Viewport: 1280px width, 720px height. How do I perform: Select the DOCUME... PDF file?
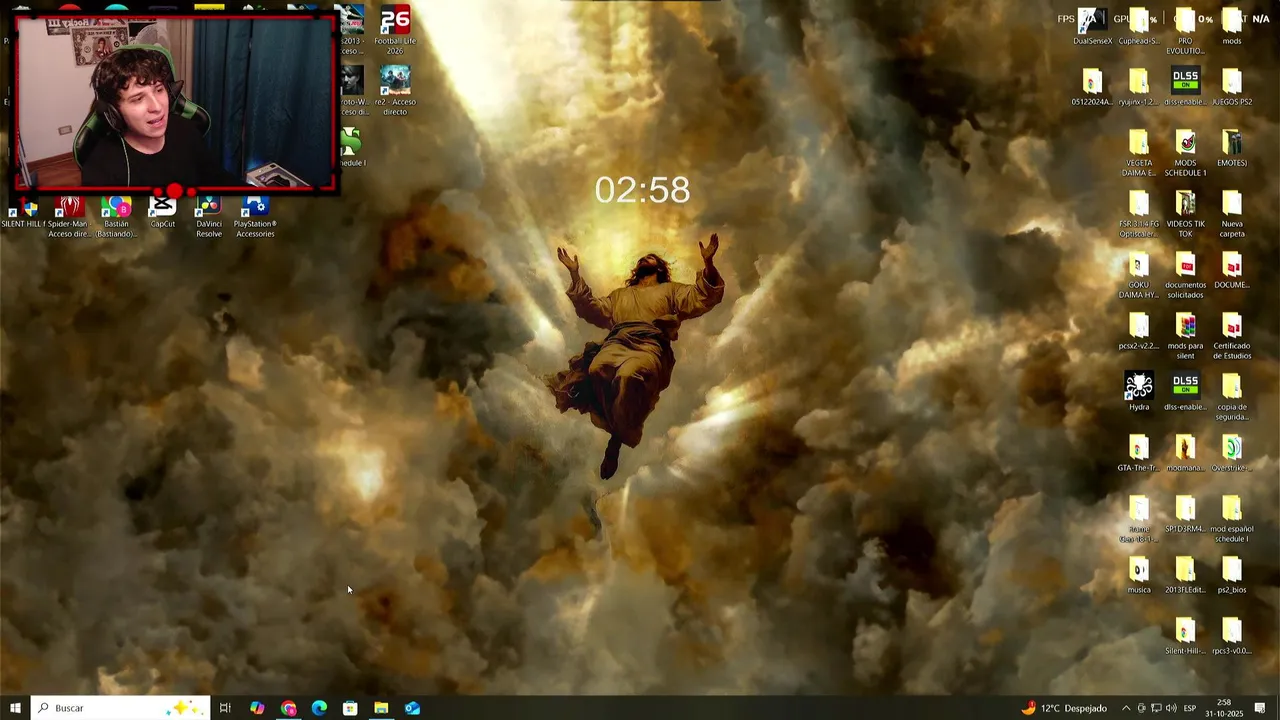(1232, 271)
